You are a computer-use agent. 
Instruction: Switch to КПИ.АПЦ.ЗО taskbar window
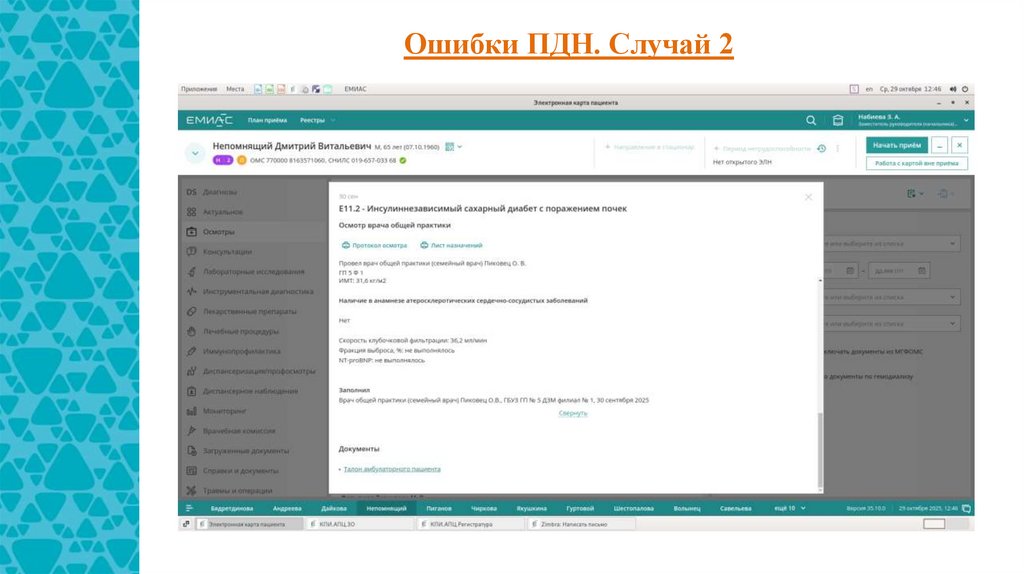[x=359, y=524]
